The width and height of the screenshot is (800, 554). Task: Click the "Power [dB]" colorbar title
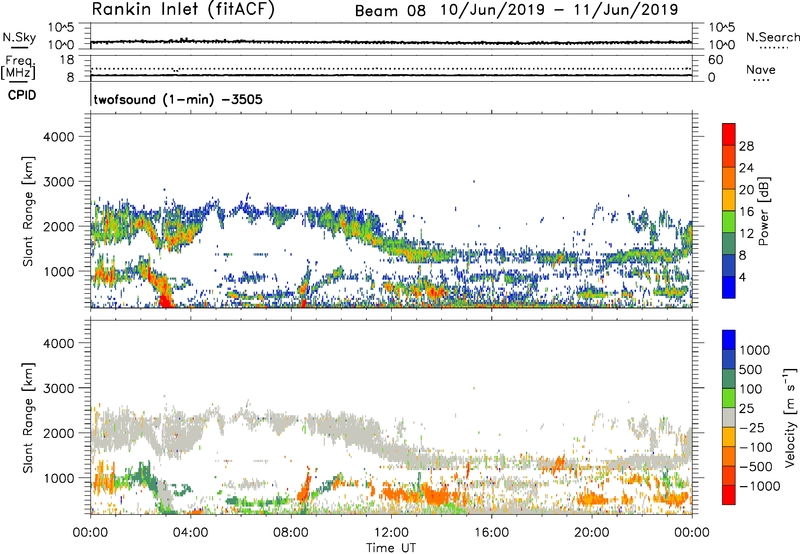[x=764, y=211]
